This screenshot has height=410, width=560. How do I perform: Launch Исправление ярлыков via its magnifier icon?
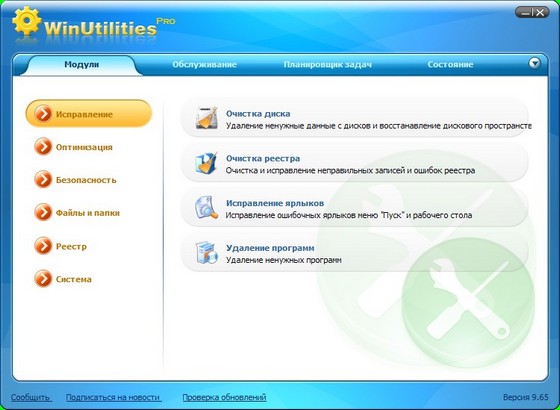pos(206,207)
